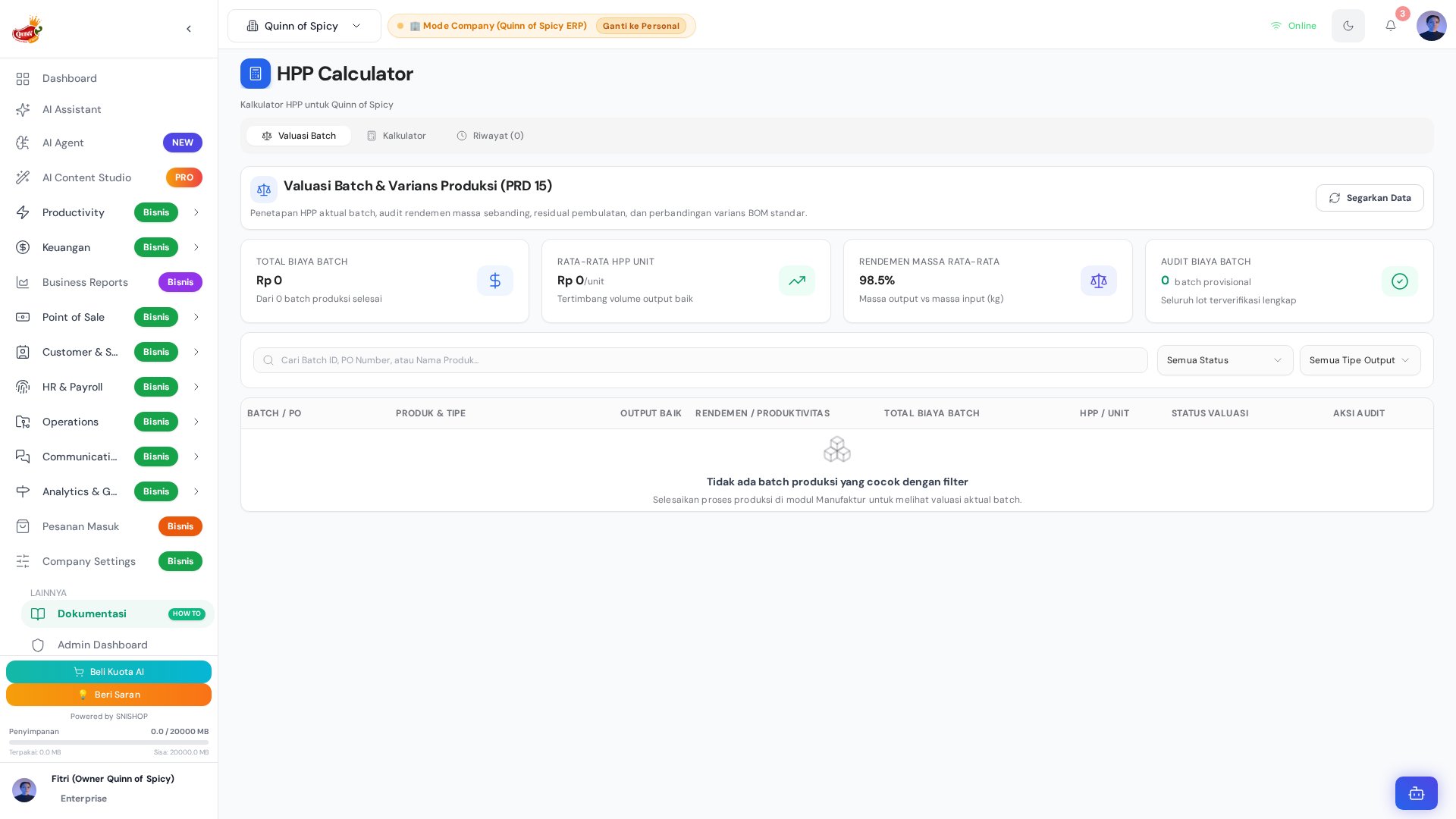Switch to the Riwayat (0) tab
This screenshot has width=1456, height=819.
pos(490,136)
